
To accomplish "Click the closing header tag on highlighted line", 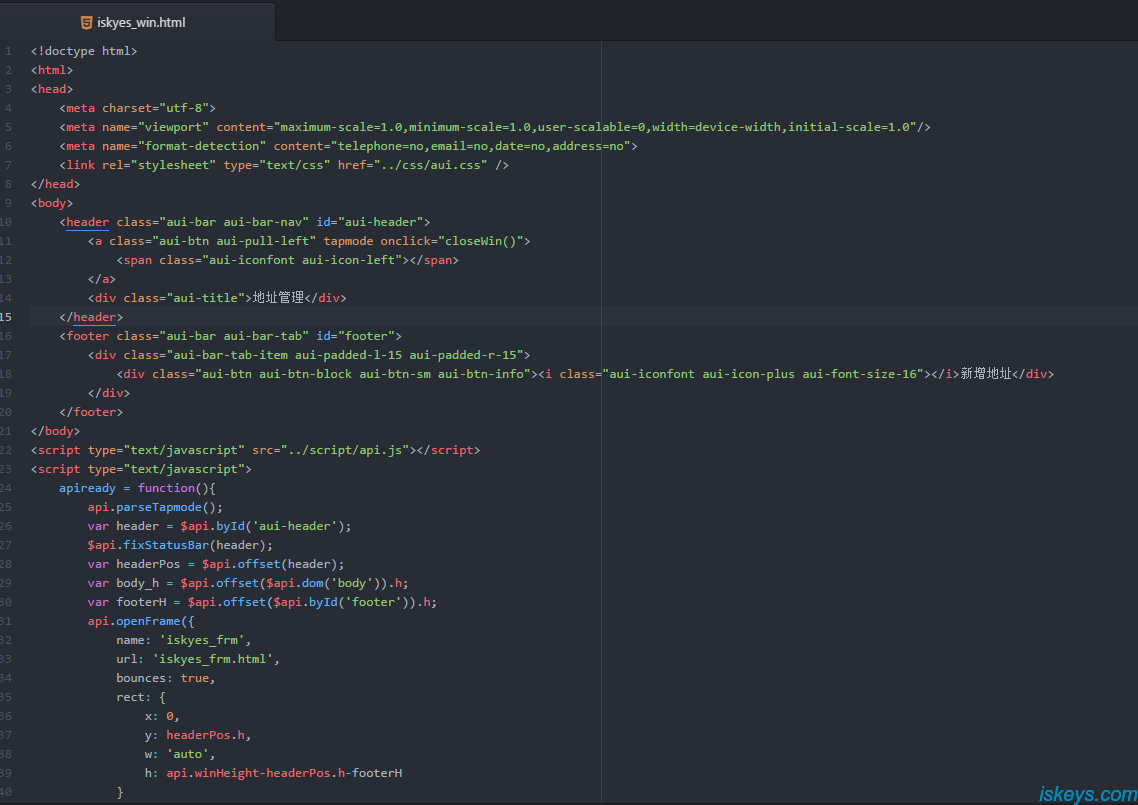I will [x=94, y=317].
